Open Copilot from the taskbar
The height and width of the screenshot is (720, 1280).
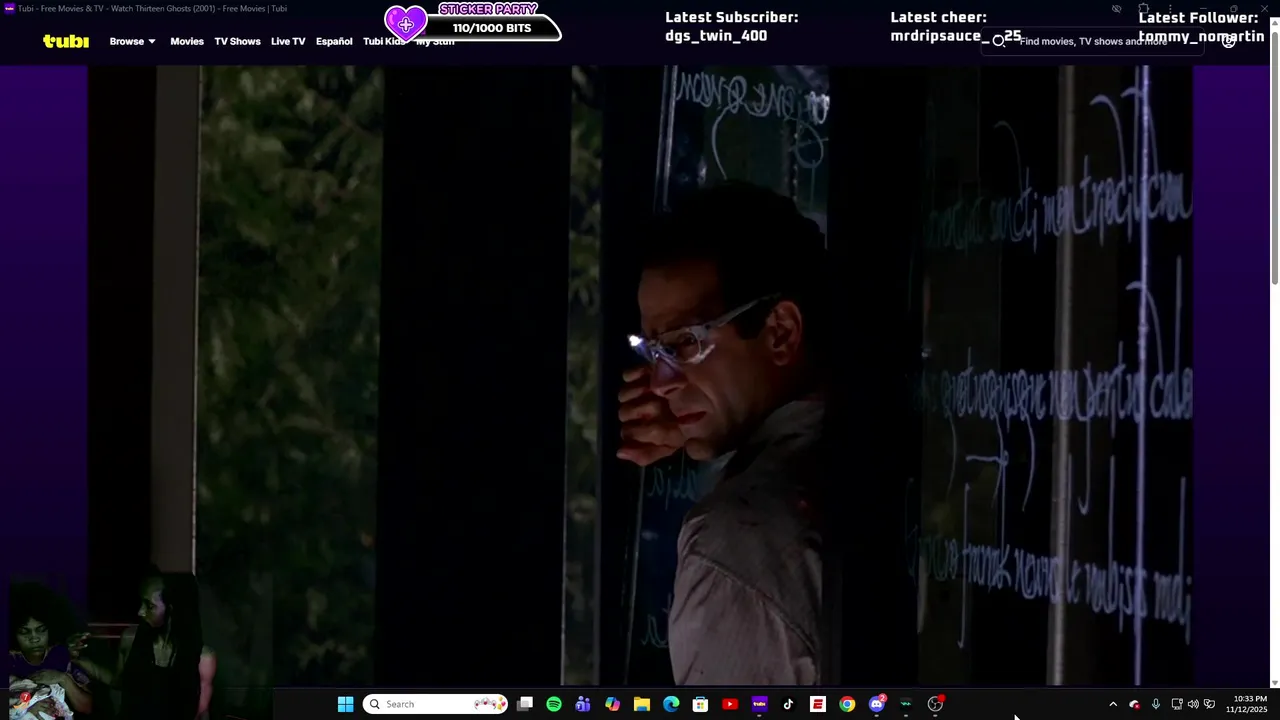click(612, 704)
